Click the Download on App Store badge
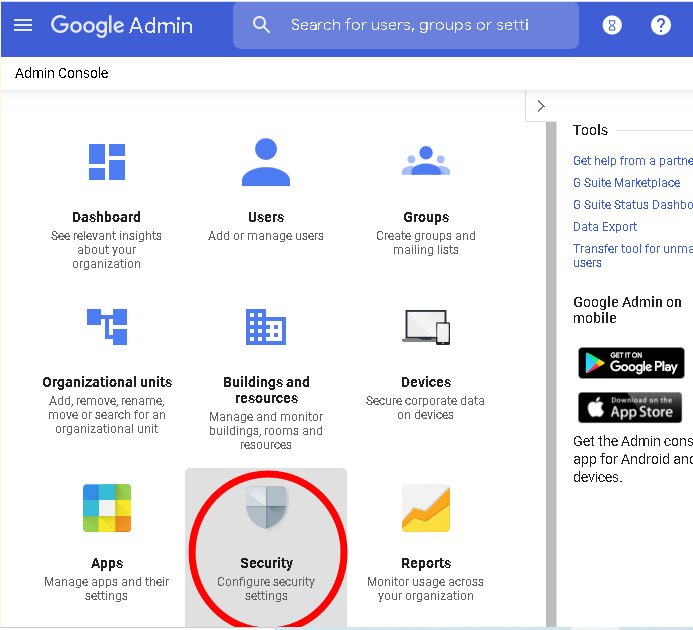693x630 pixels. coord(630,408)
